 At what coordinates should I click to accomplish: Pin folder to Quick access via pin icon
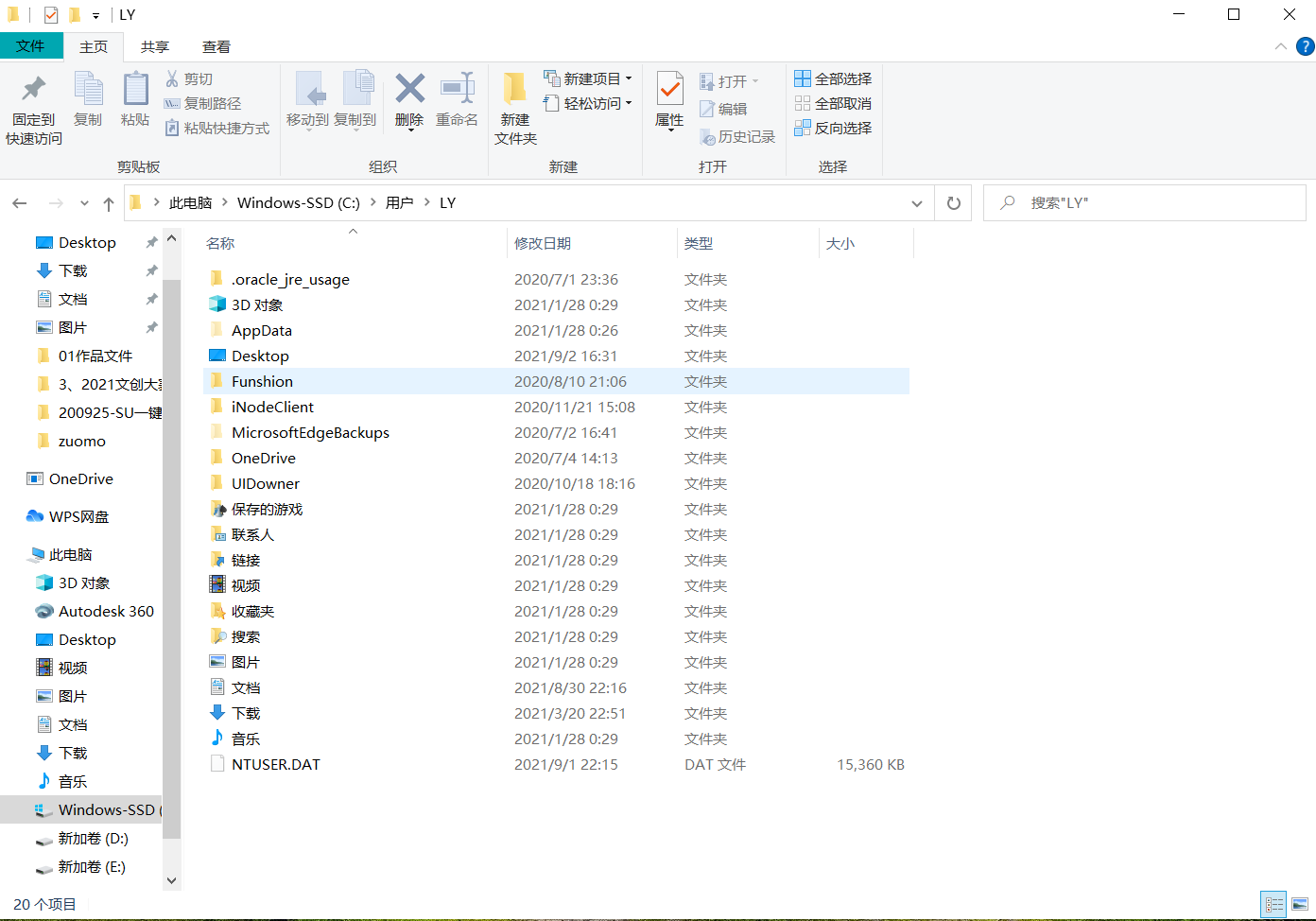point(34,89)
